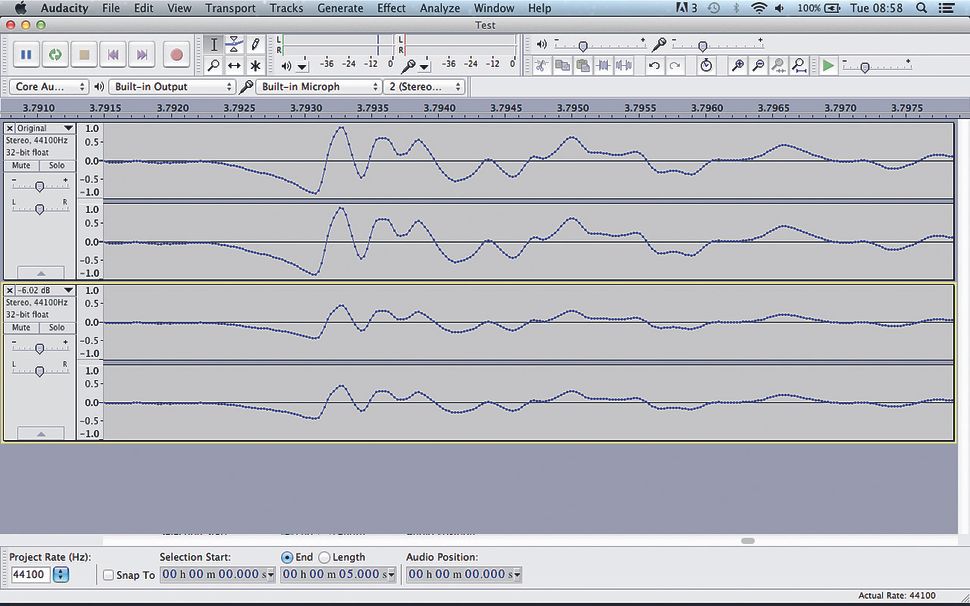Cut the selection with scissors icon
This screenshot has height=606, width=970.
[x=540, y=64]
